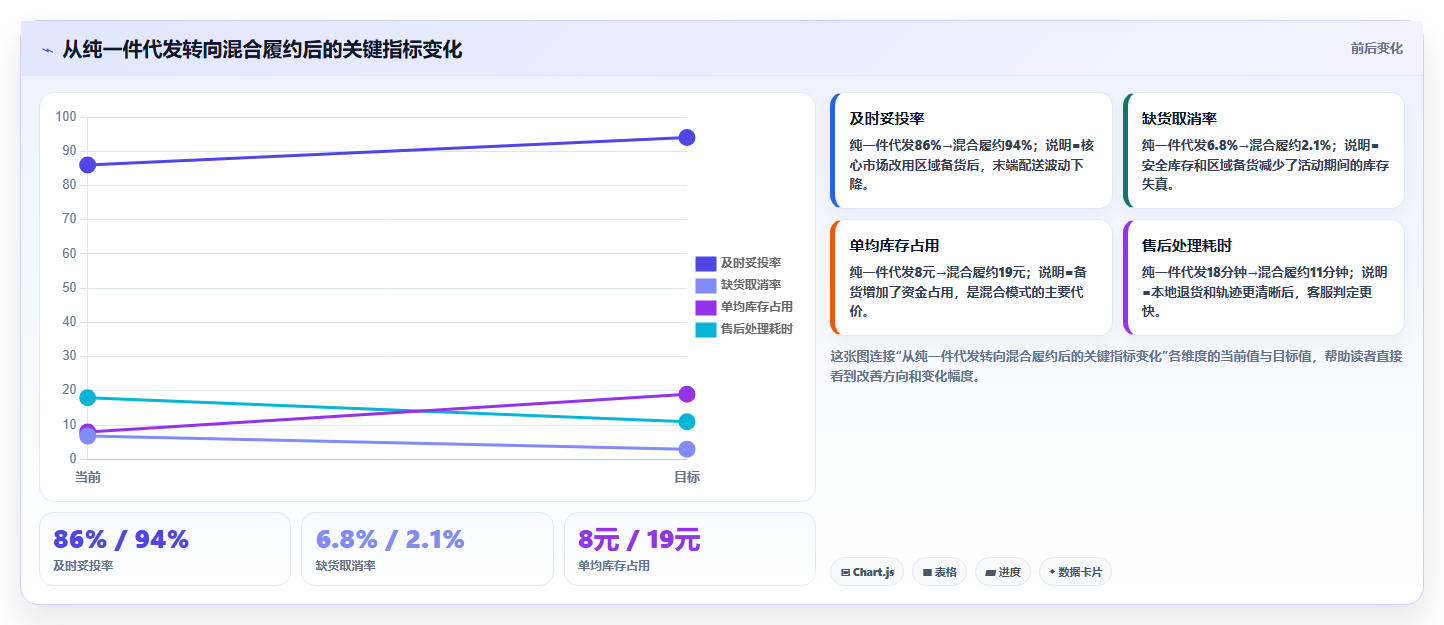
Task: Click the 目标 x-axis label
Action: coord(687,477)
